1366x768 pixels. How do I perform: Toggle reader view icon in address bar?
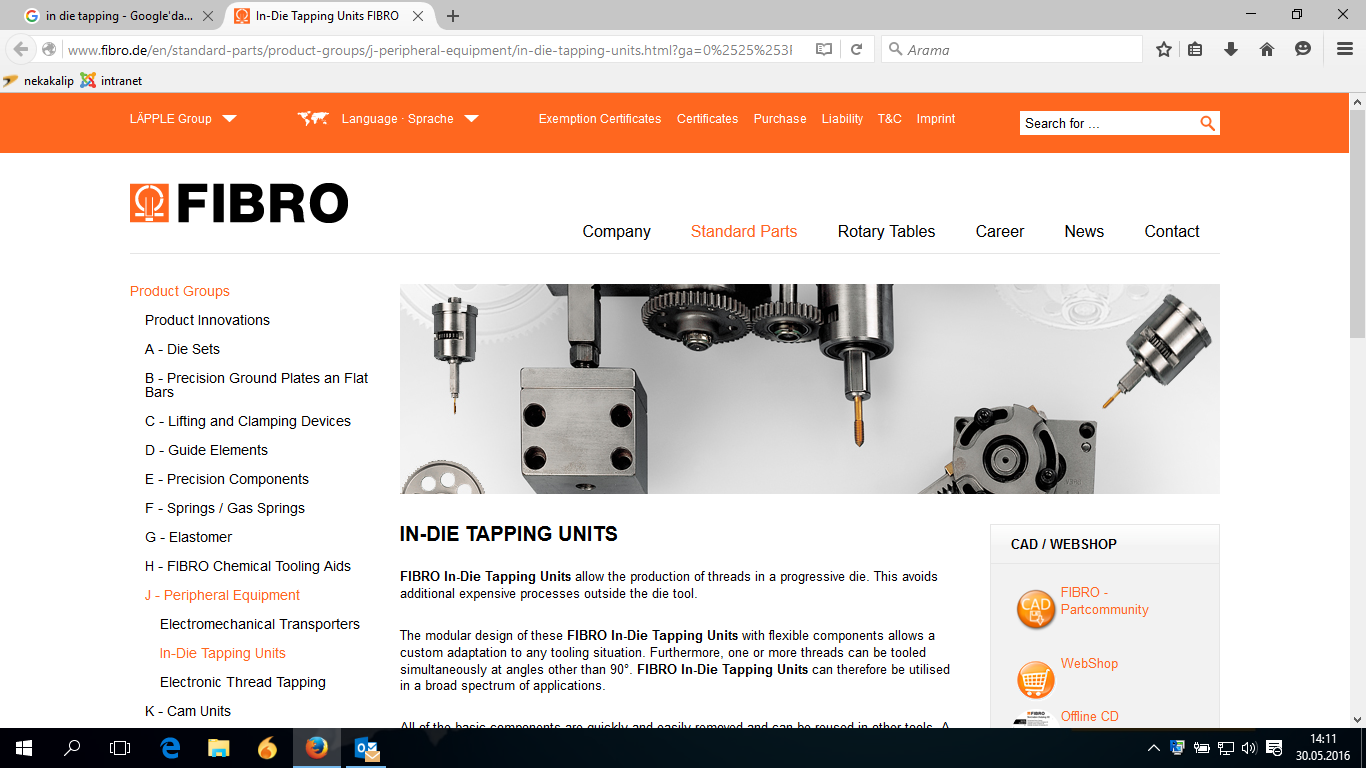(824, 49)
